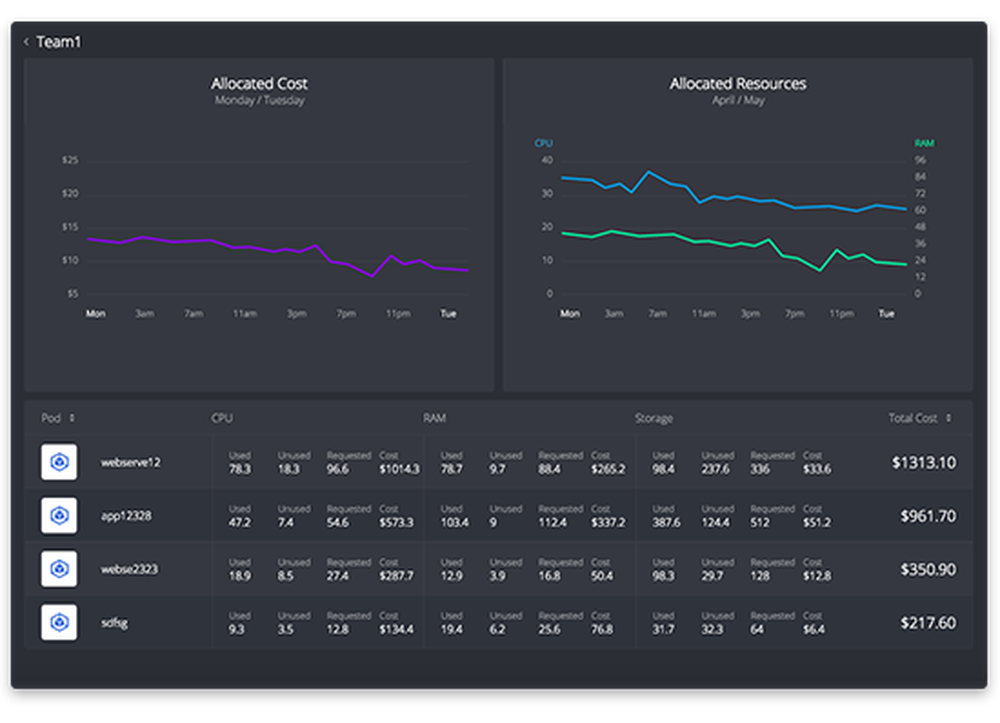The height and width of the screenshot is (723, 1000).
Task: Select webserve12 CPU cost $1014.3
Action: [399, 469]
